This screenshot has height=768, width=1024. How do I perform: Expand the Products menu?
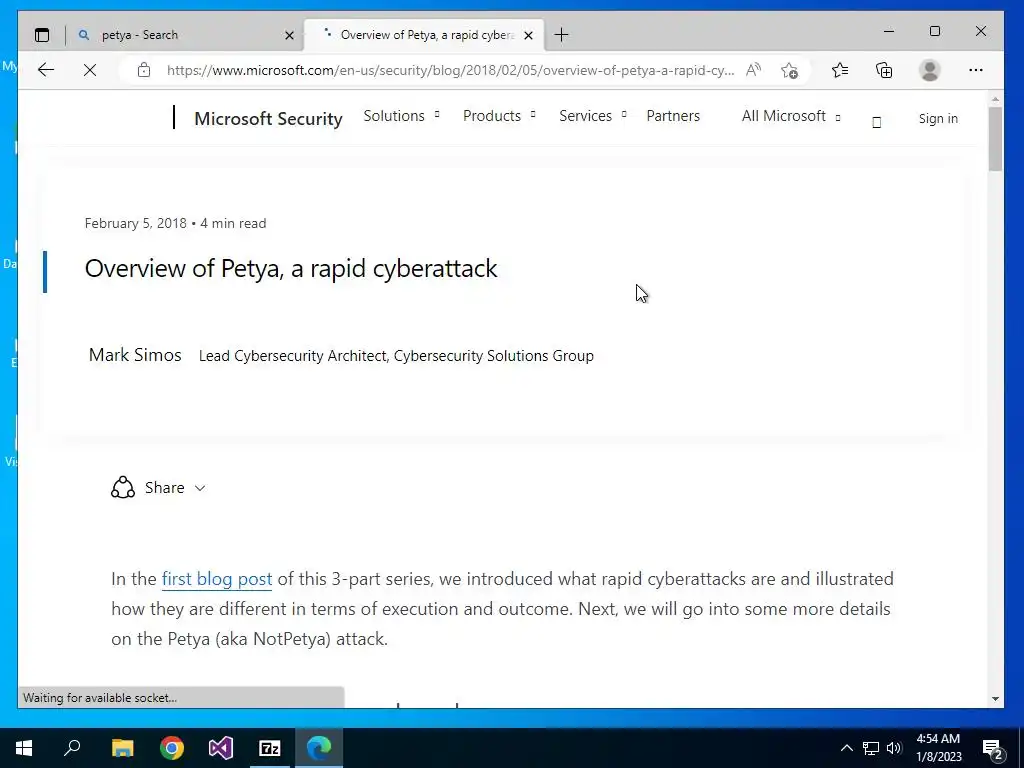pos(498,116)
